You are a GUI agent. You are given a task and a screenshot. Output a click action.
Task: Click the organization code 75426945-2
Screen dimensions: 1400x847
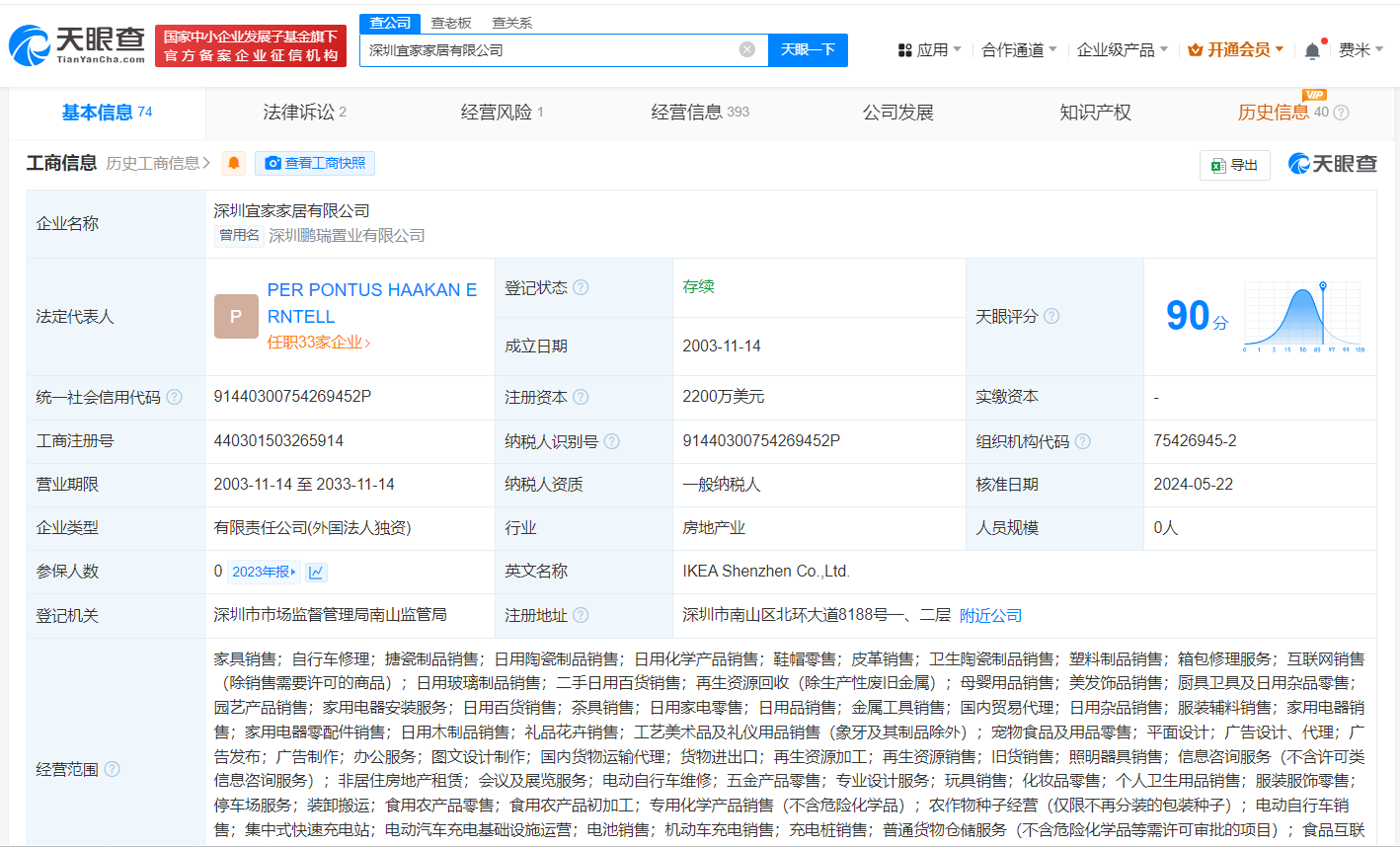tap(1195, 440)
